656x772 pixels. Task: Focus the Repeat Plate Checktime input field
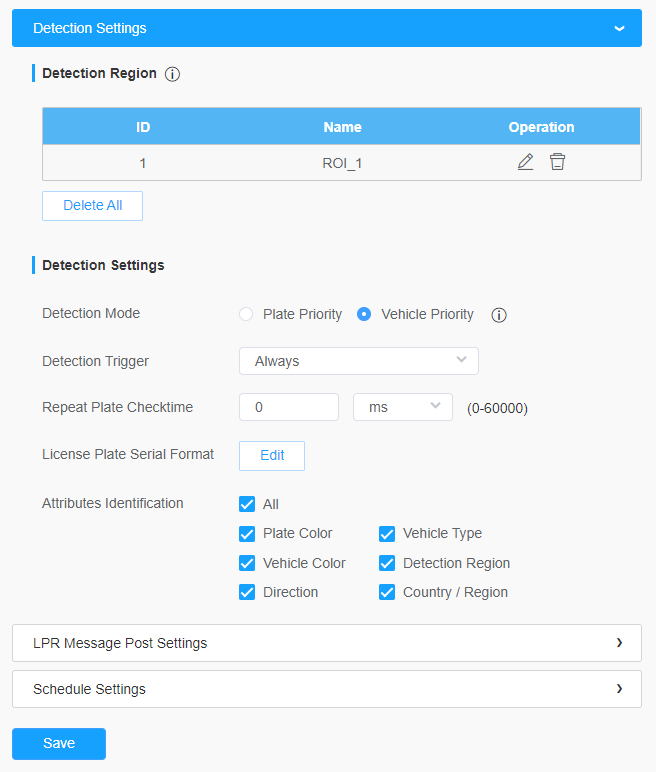(x=289, y=407)
